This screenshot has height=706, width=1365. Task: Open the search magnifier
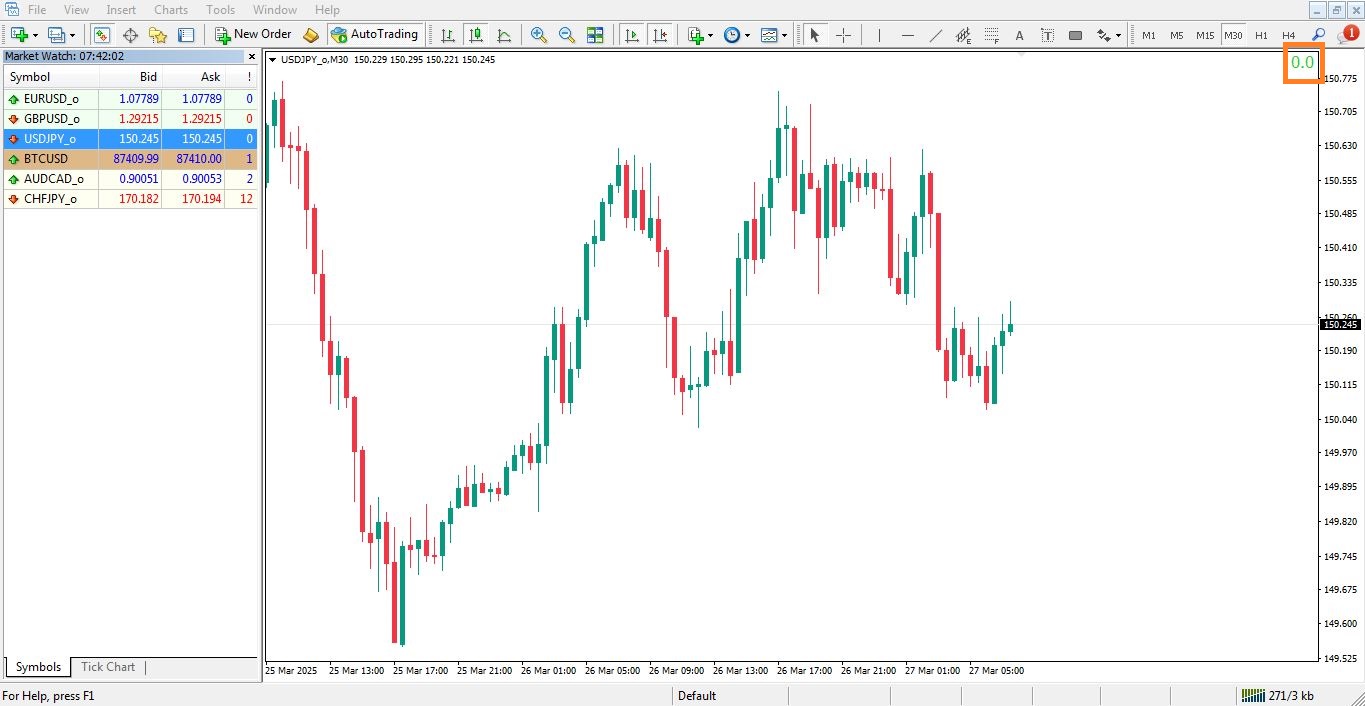click(1318, 35)
